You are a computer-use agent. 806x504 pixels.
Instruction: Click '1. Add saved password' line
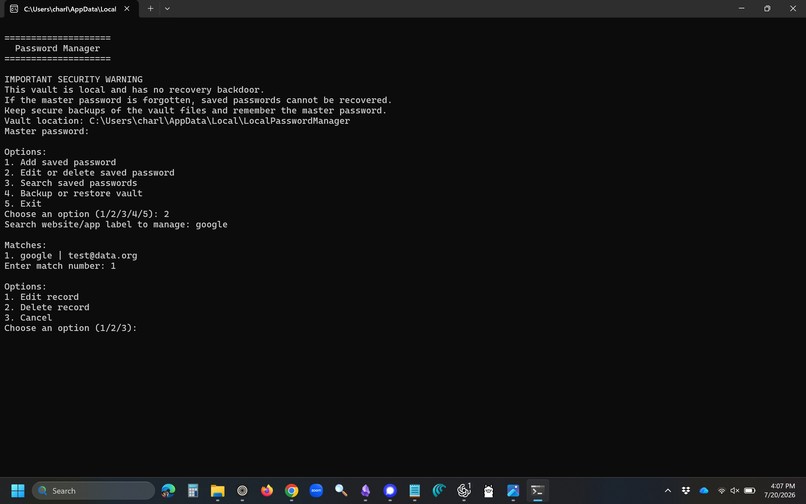pos(60,162)
